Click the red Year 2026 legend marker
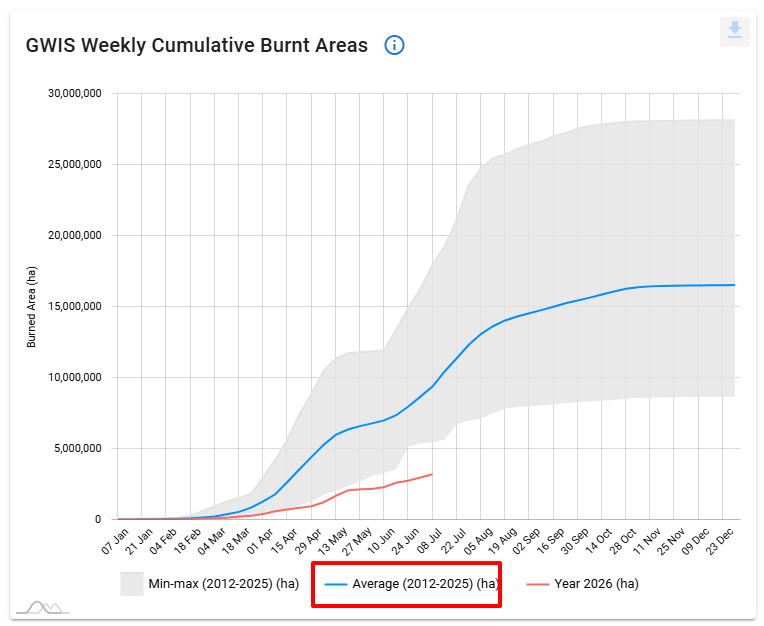764x626 pixels. pos(538,584)
